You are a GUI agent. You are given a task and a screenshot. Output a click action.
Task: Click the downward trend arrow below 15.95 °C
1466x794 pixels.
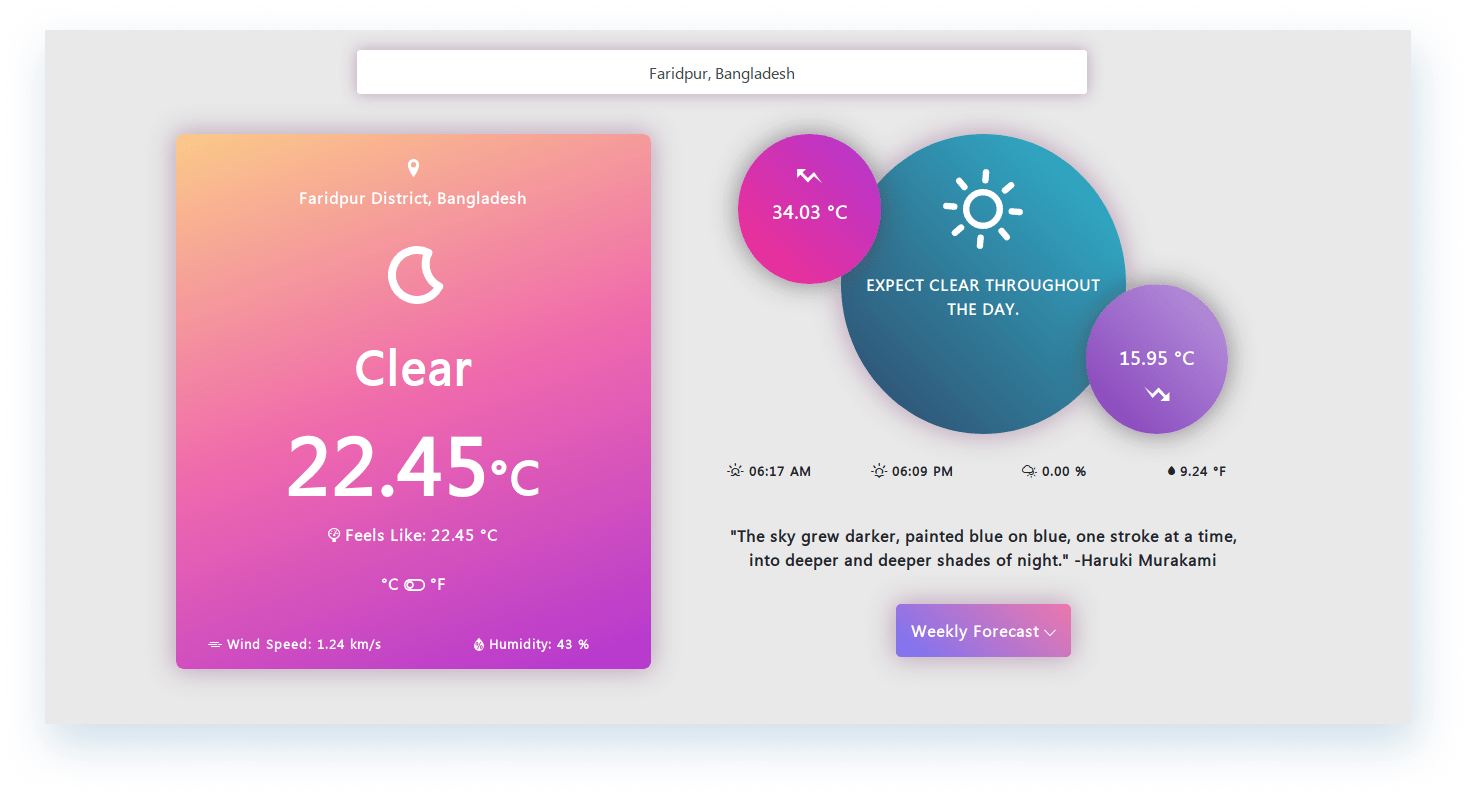point(1158,394)
